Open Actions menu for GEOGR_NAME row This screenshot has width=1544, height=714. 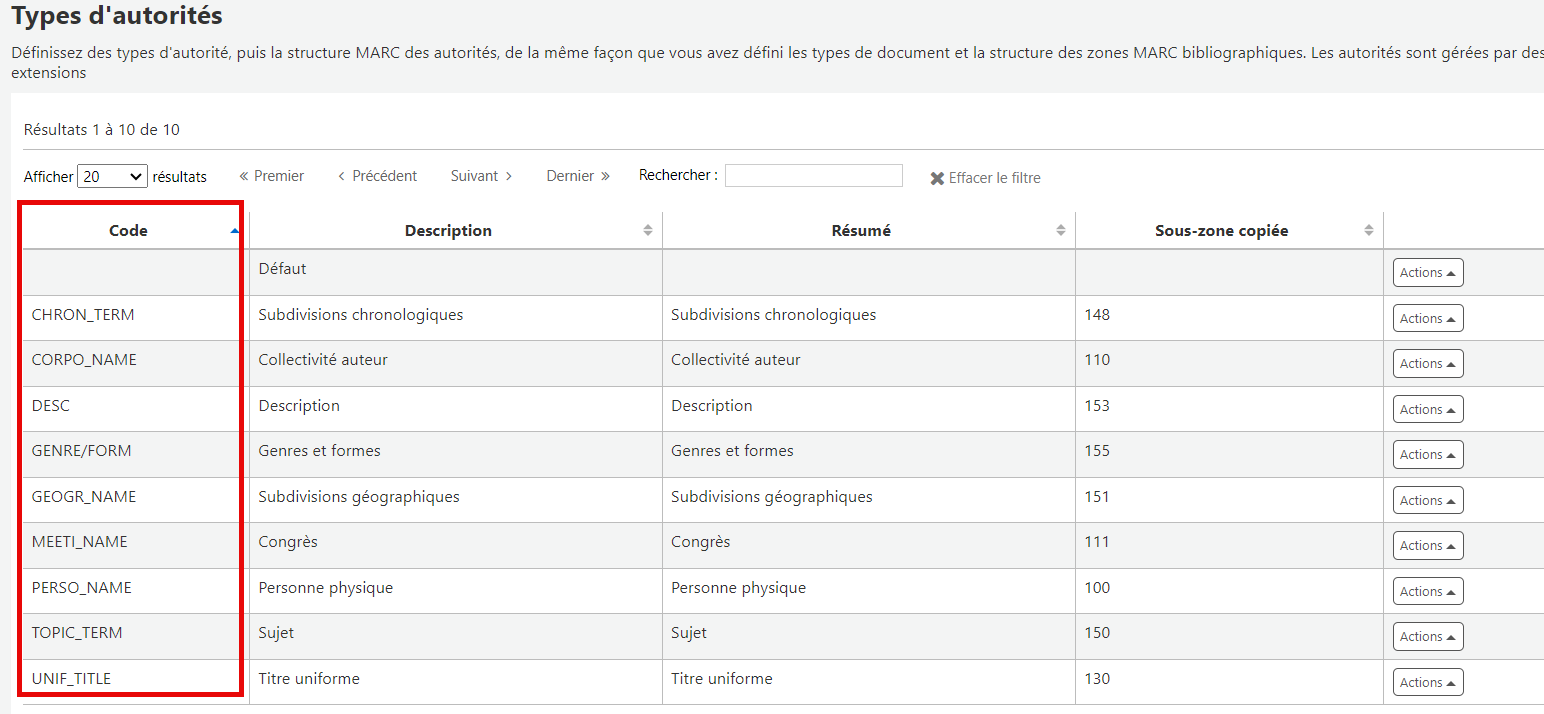[x=1428, y=500]
